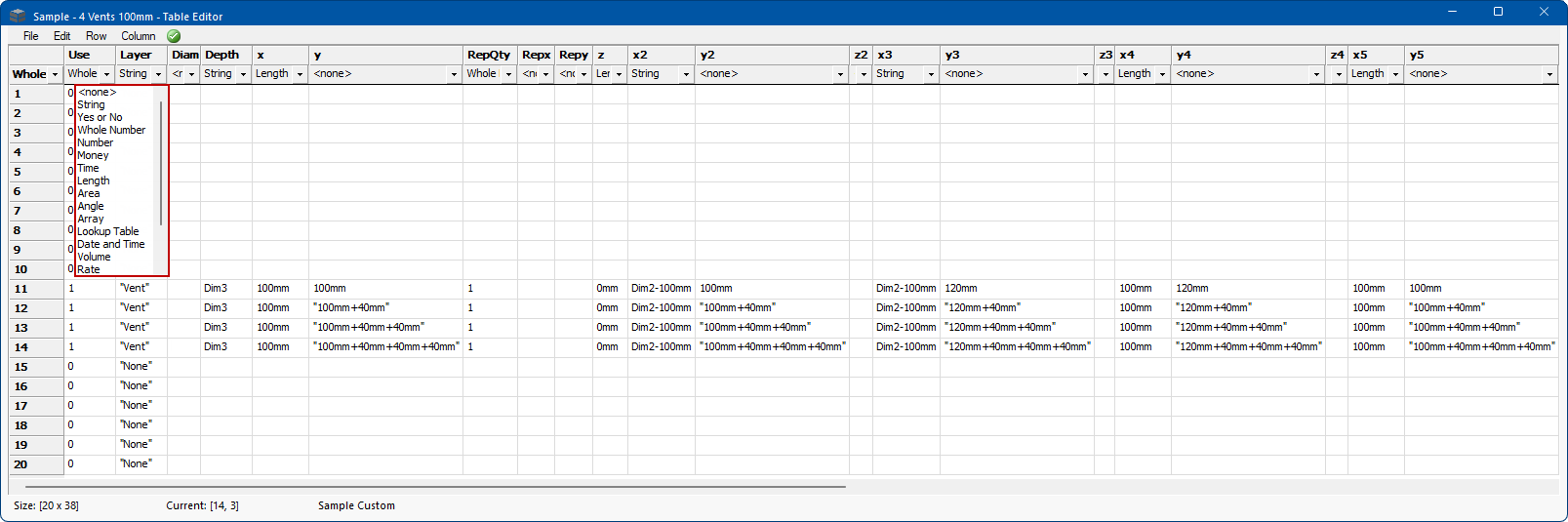Select the "Vent" cell in row 14

click(136, 346)
